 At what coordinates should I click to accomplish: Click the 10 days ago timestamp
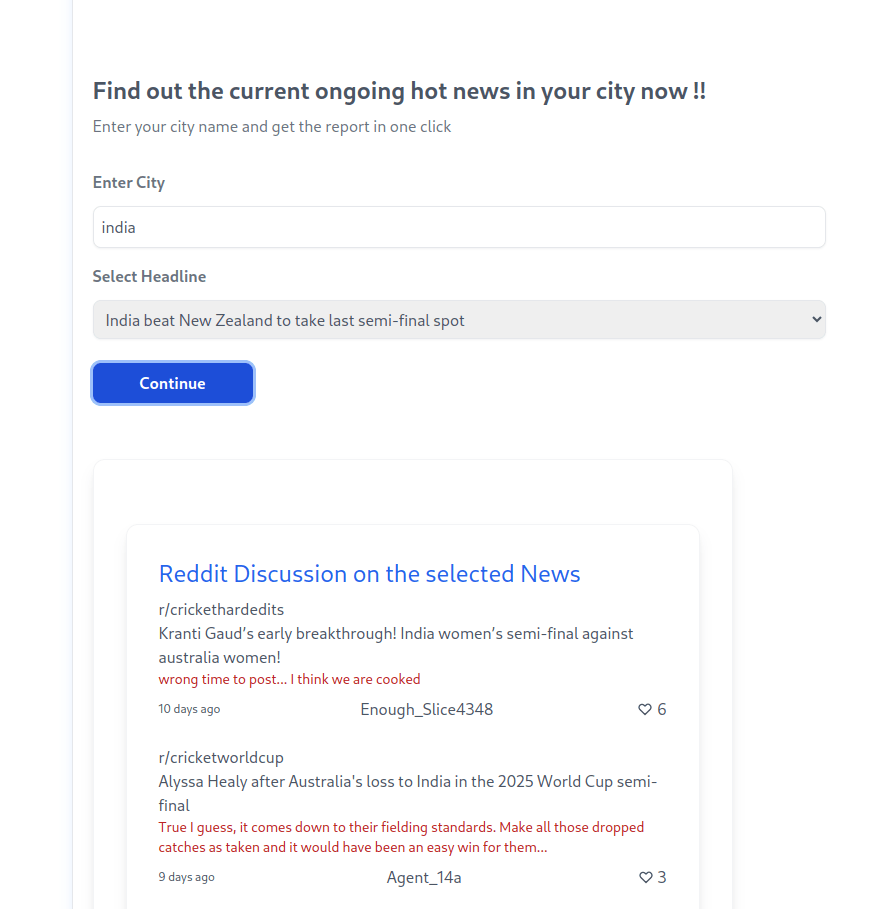click(189, 709)
